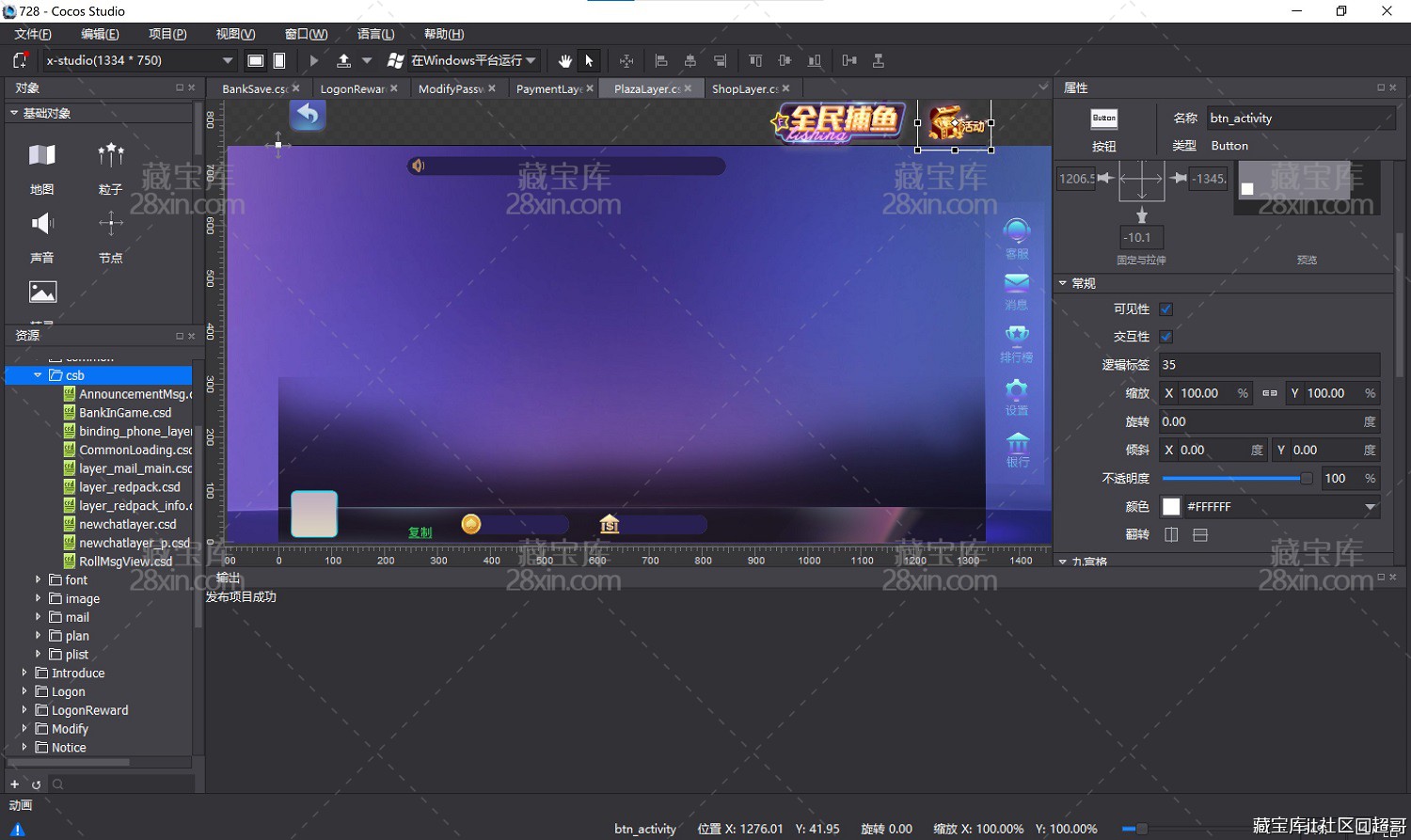
Task: Align selected objects to top
Action: pos(755,60)
